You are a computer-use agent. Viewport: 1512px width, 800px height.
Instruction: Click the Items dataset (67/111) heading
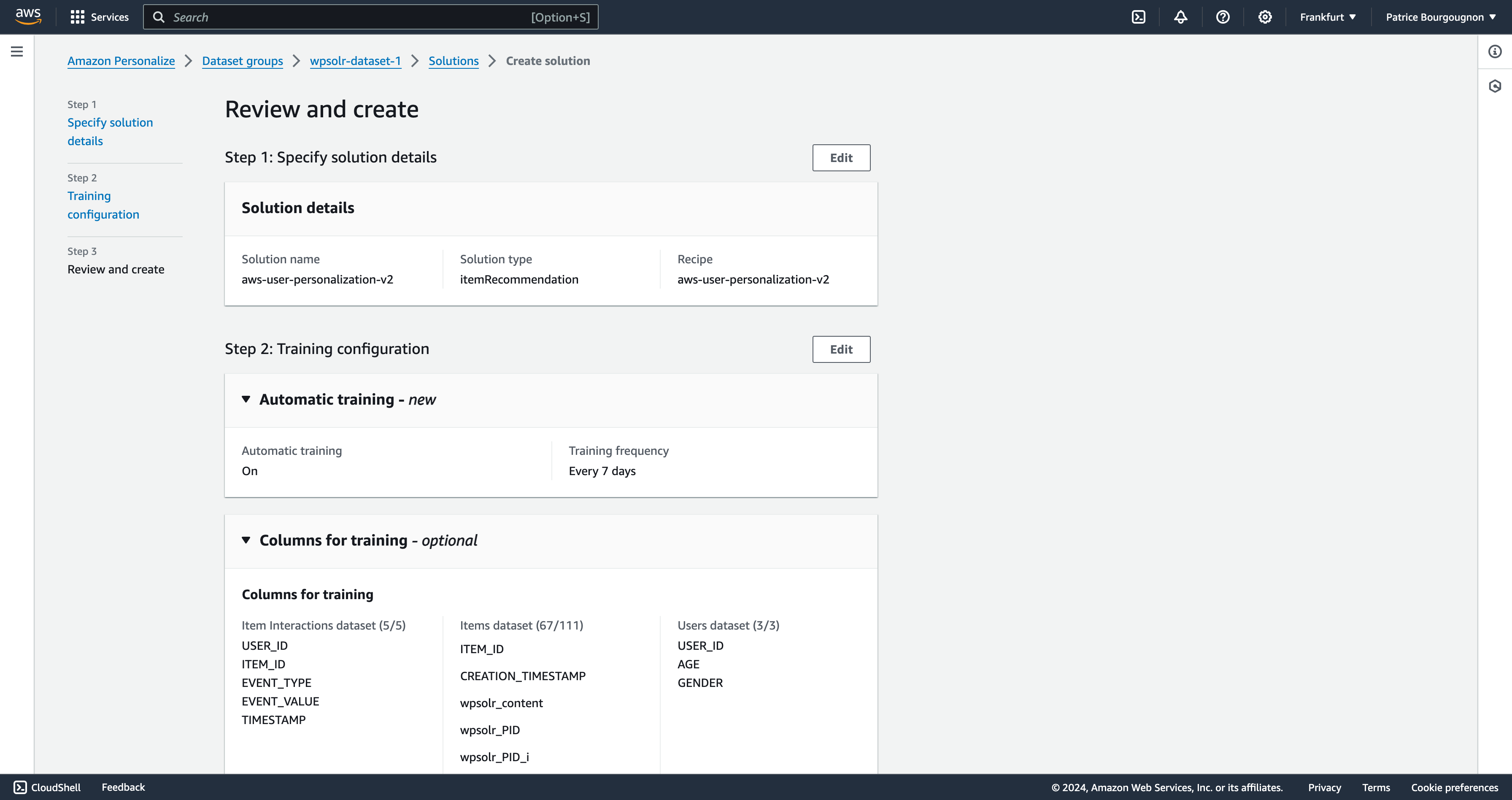(521, 625)
